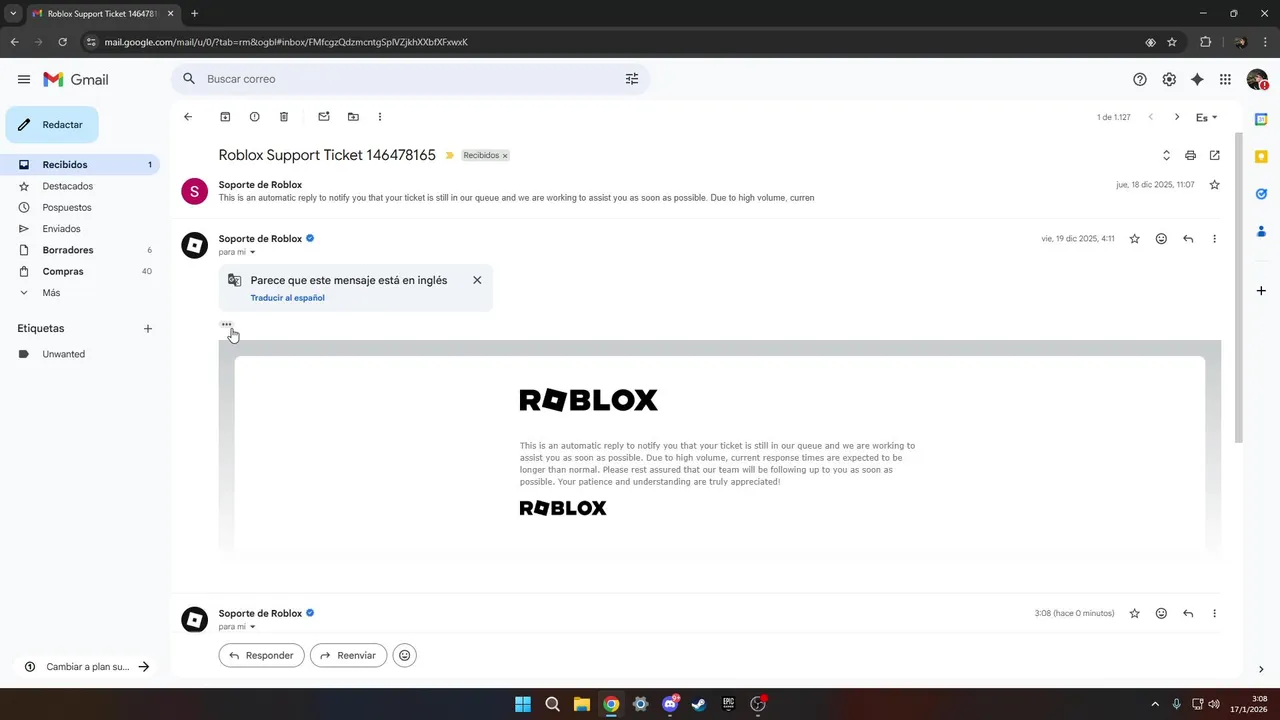Show hidden system tray icons
The height and width of the screenshot is (720, 1280).
[x=1155, y=704]
